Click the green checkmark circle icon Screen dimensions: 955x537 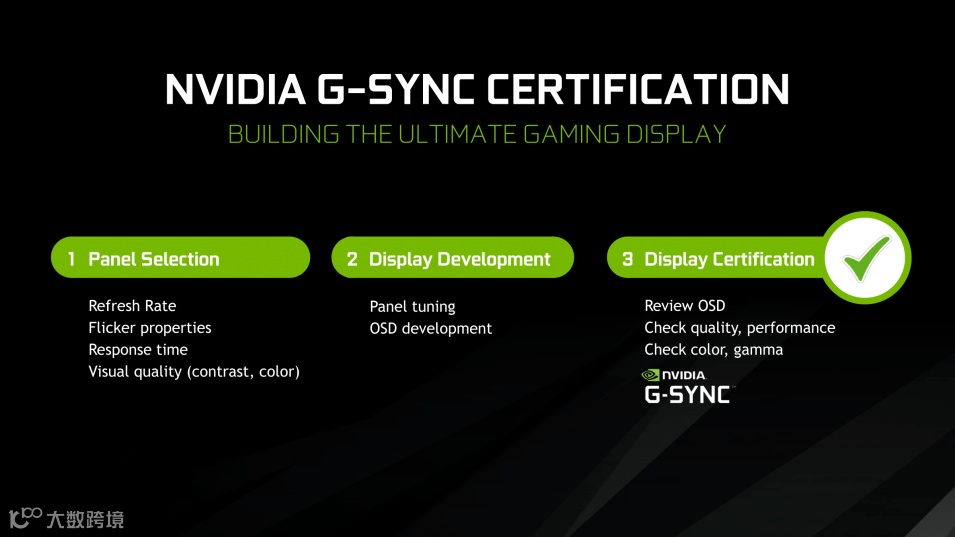[865, 258]
